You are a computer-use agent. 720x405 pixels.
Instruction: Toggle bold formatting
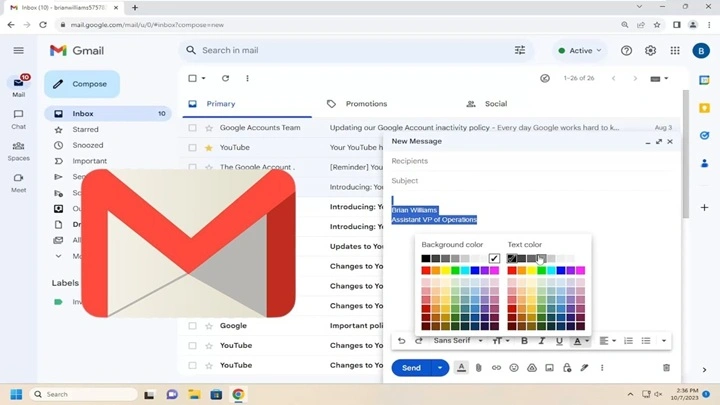pyautogui.click(x=524, y=341)
